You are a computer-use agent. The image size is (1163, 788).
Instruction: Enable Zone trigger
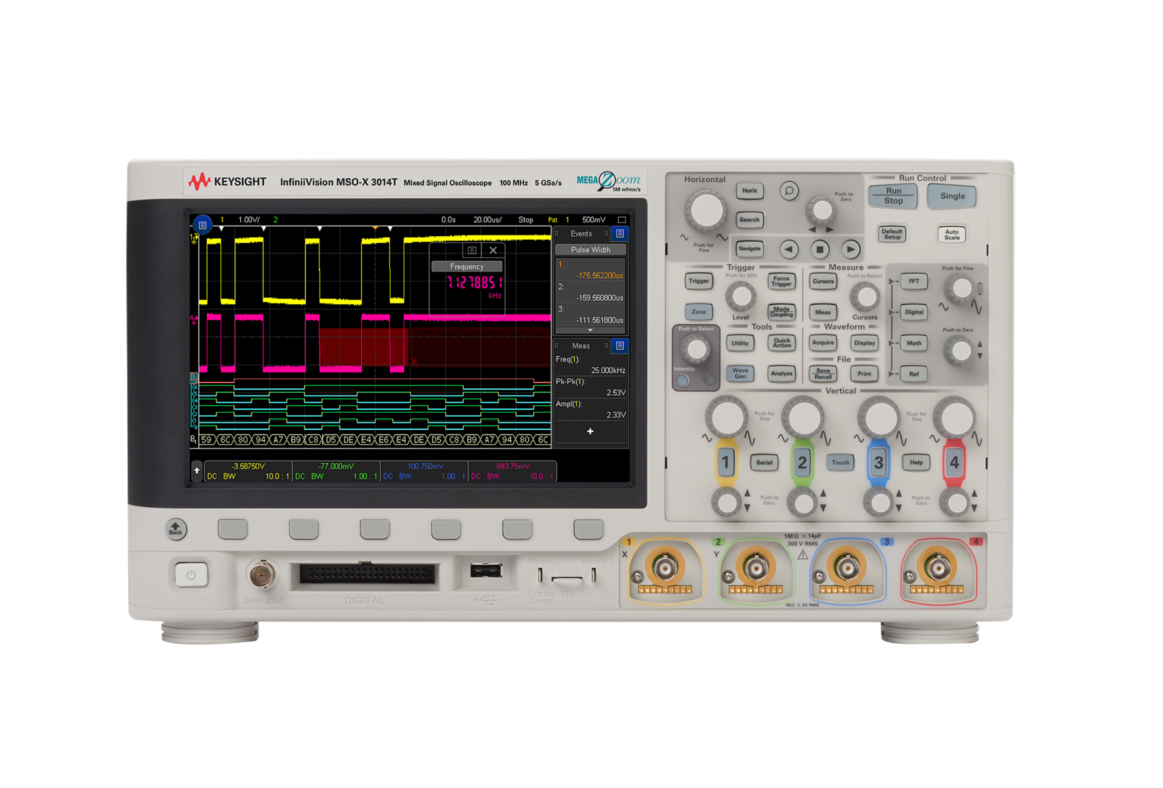[x=700, y=312]
